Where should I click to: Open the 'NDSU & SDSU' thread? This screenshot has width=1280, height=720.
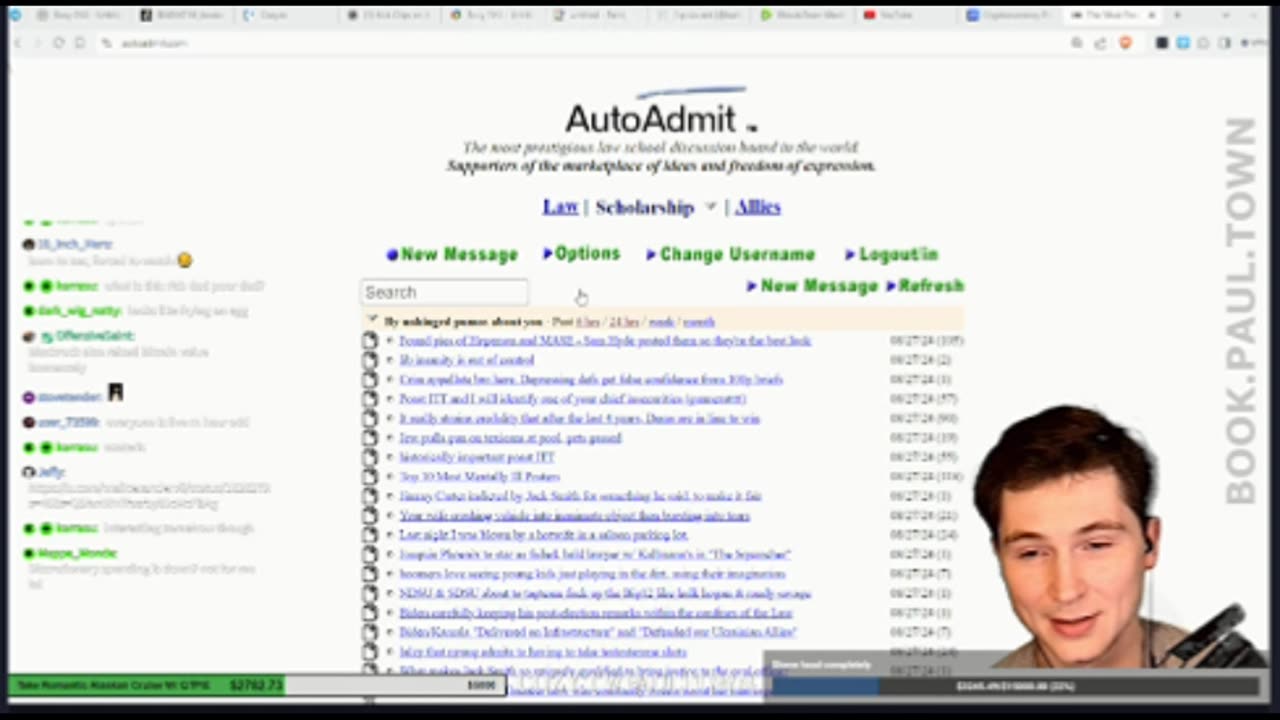605,593
